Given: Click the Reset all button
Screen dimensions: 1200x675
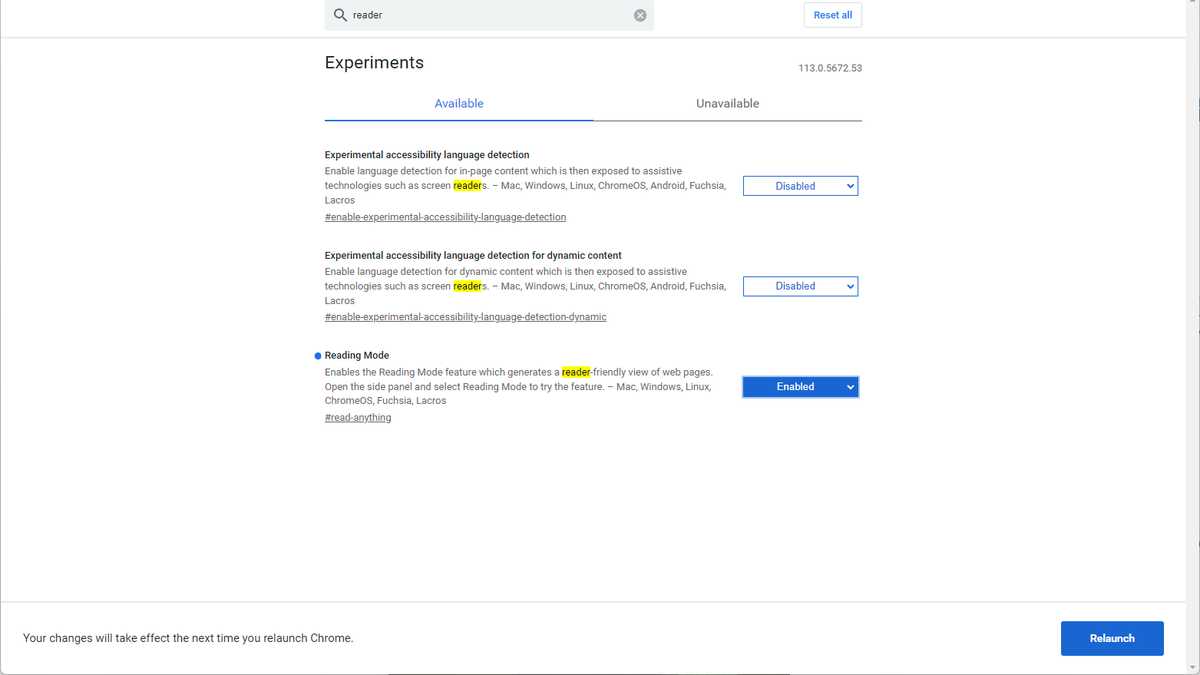Looking at the screenshot, I should click(832, 14).
